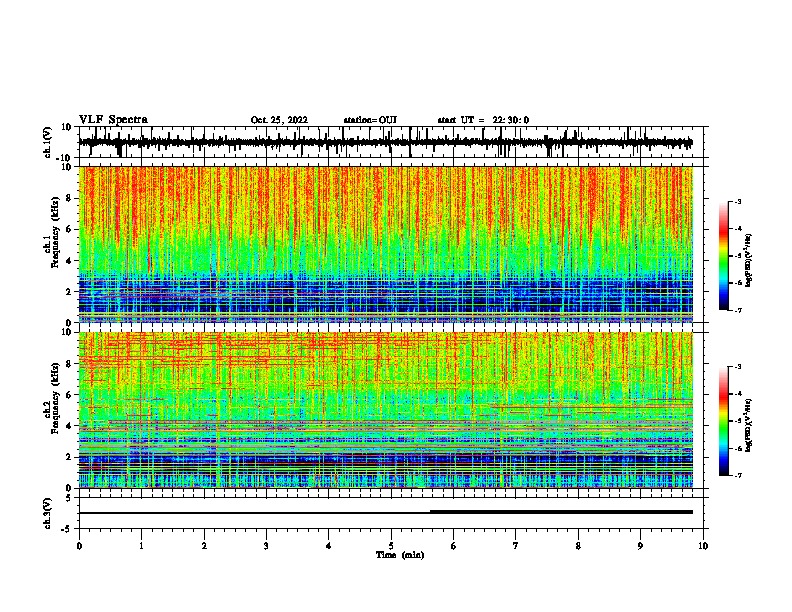Click the '-3' value on ch.1 colorbar
The image size is (792, 612).
(738, 201)
